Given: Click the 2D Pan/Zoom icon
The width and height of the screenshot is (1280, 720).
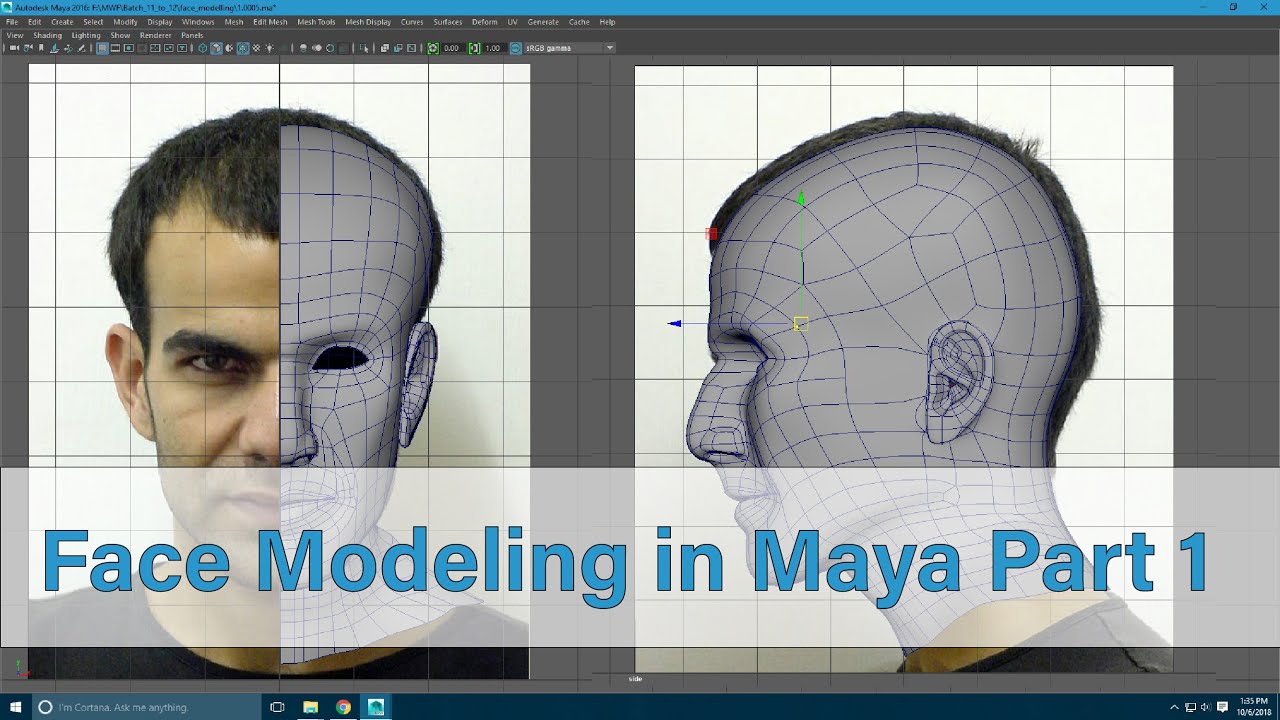Looking at the screenshot, I should 68,48.
